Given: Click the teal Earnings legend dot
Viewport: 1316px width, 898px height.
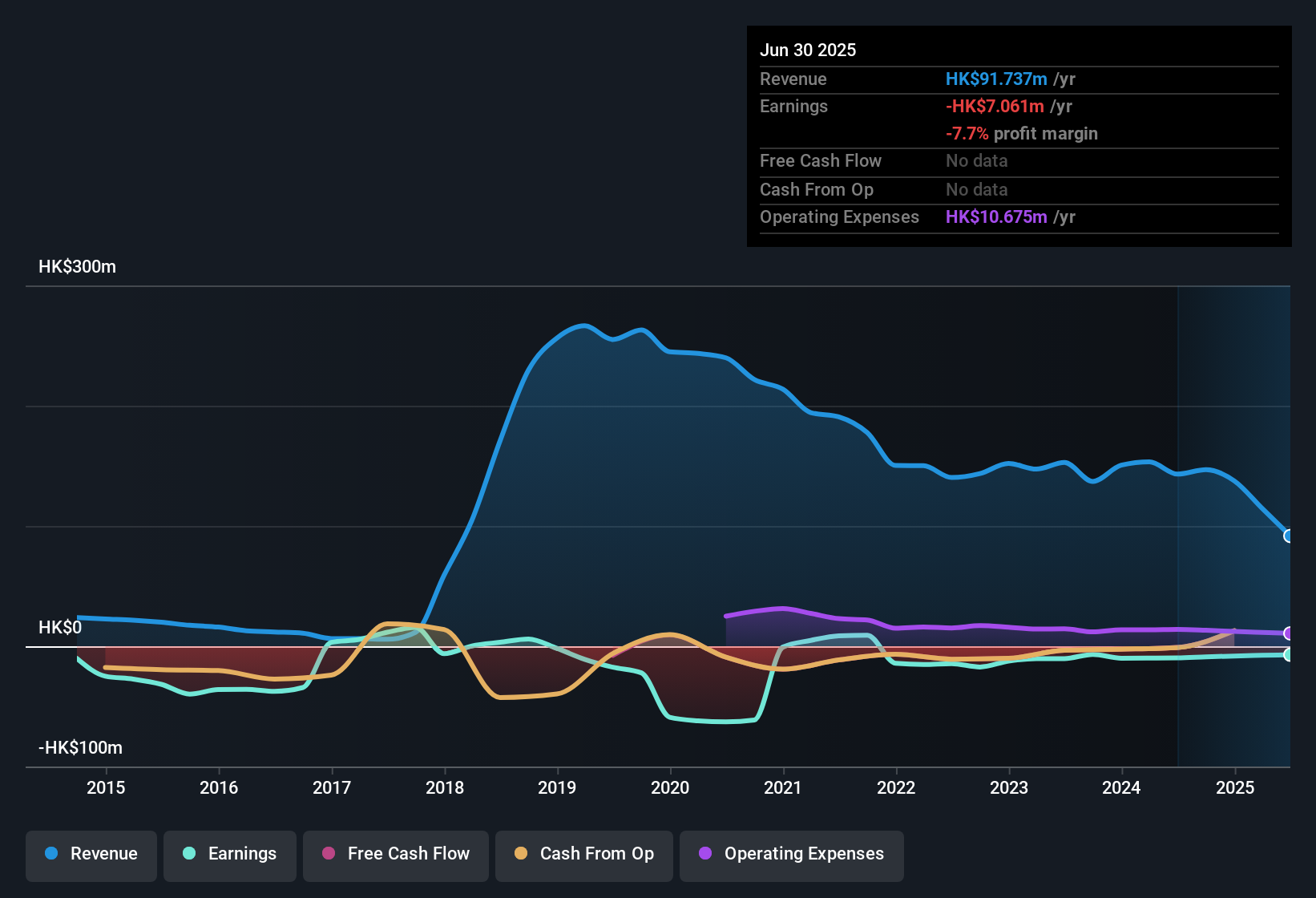Looking at the screenshot, I should pos(189,854).
